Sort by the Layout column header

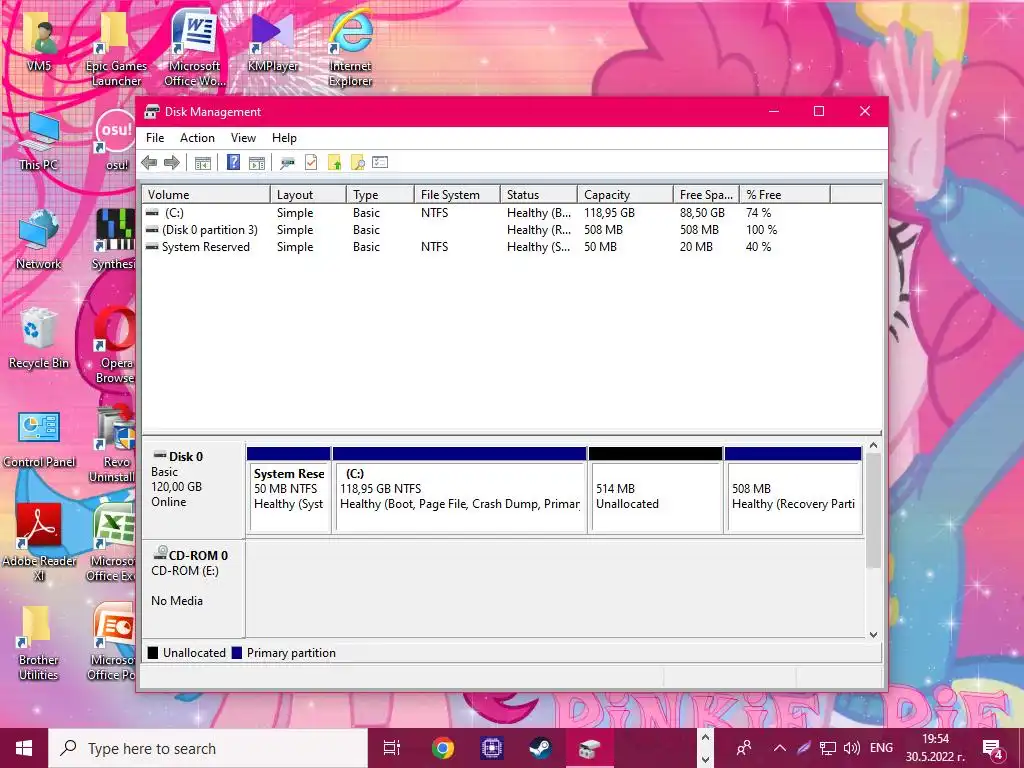(308, 195)
